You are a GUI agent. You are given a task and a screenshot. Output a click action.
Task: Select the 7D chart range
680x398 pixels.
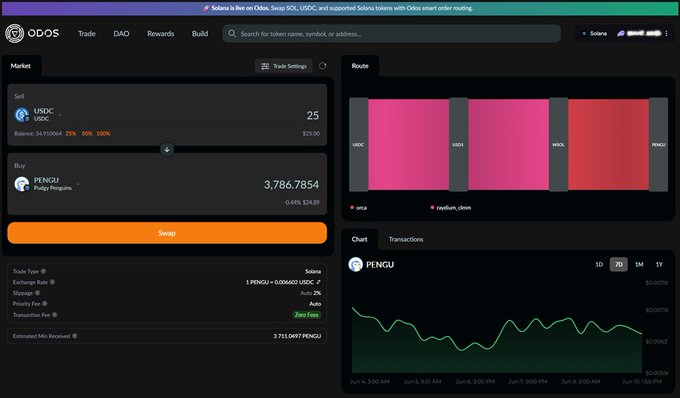pos(619,264)
